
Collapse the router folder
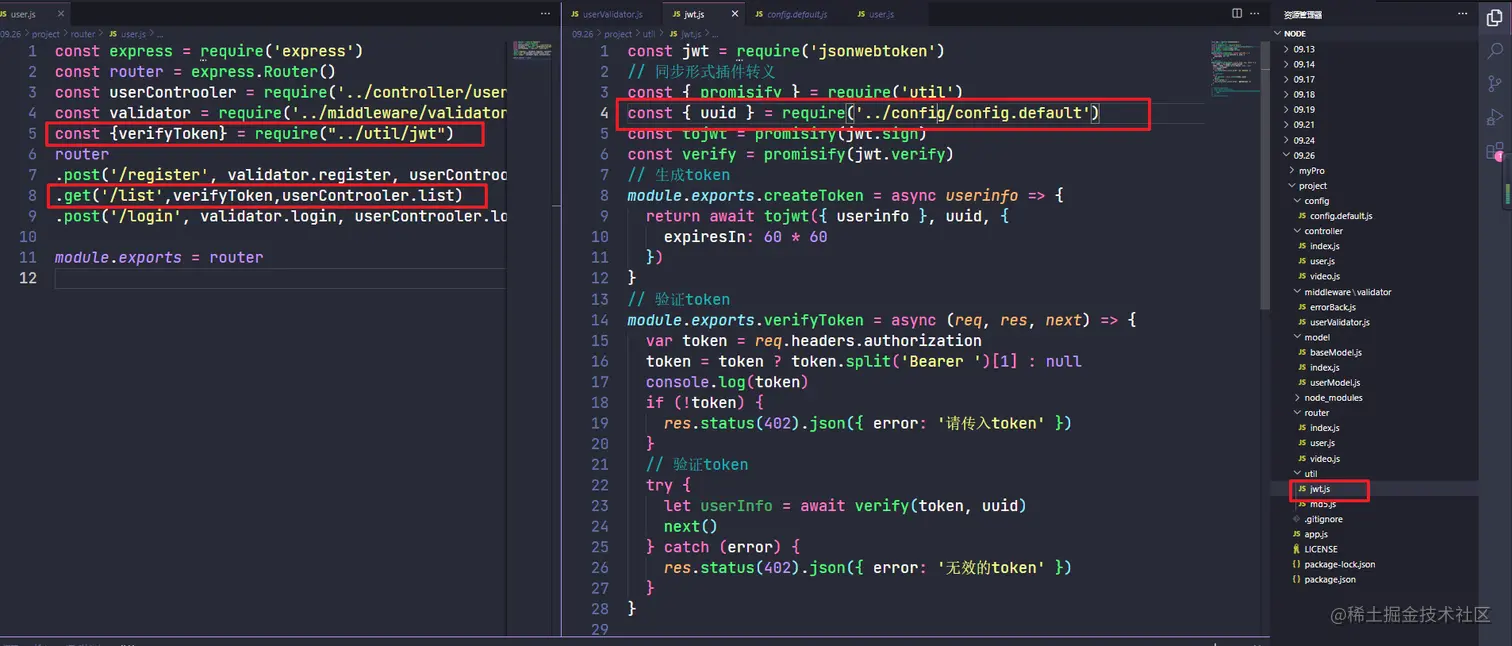[1316, 413]
